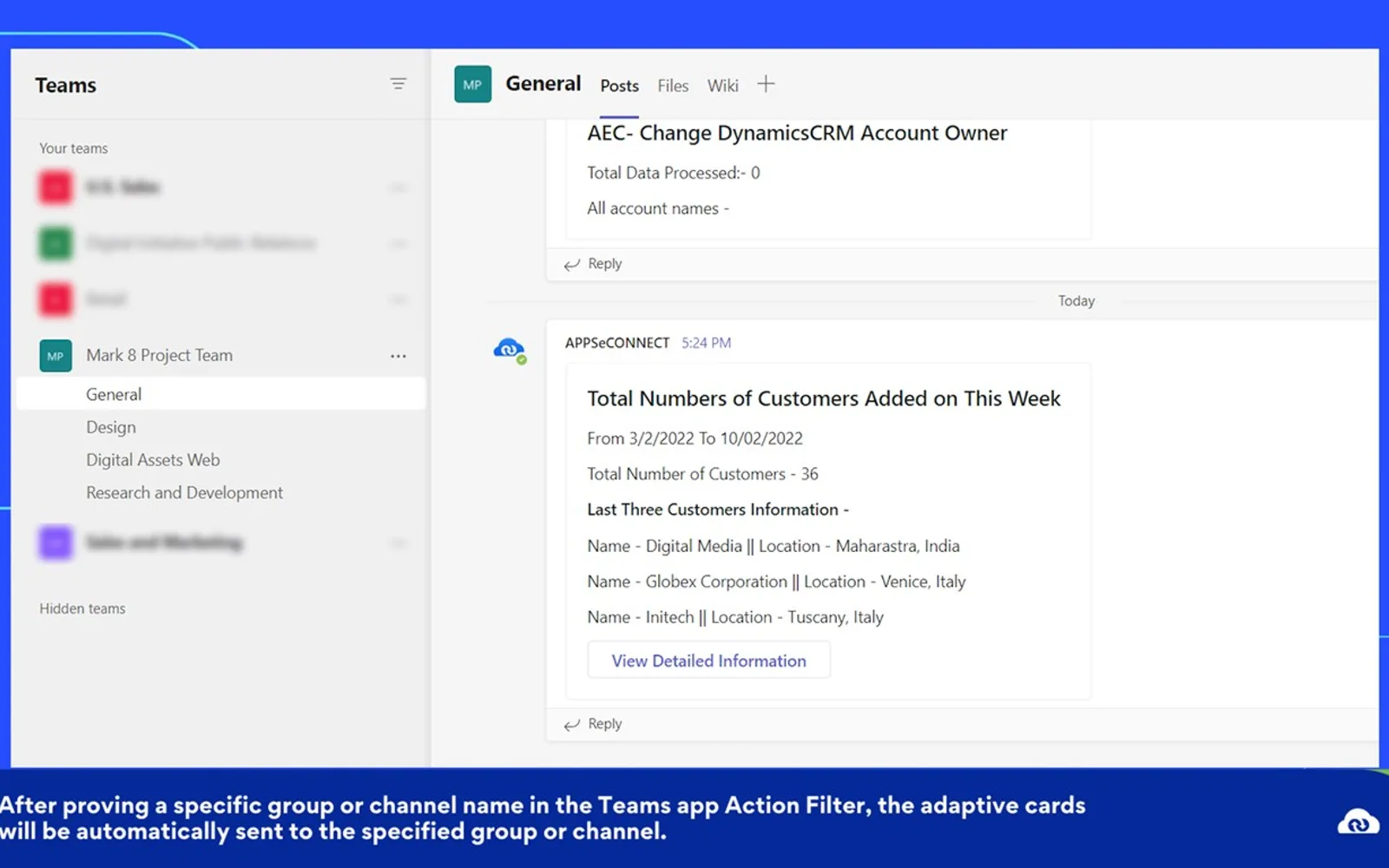
Task: Select General channel in sidebar
Action: pos(221,394)
